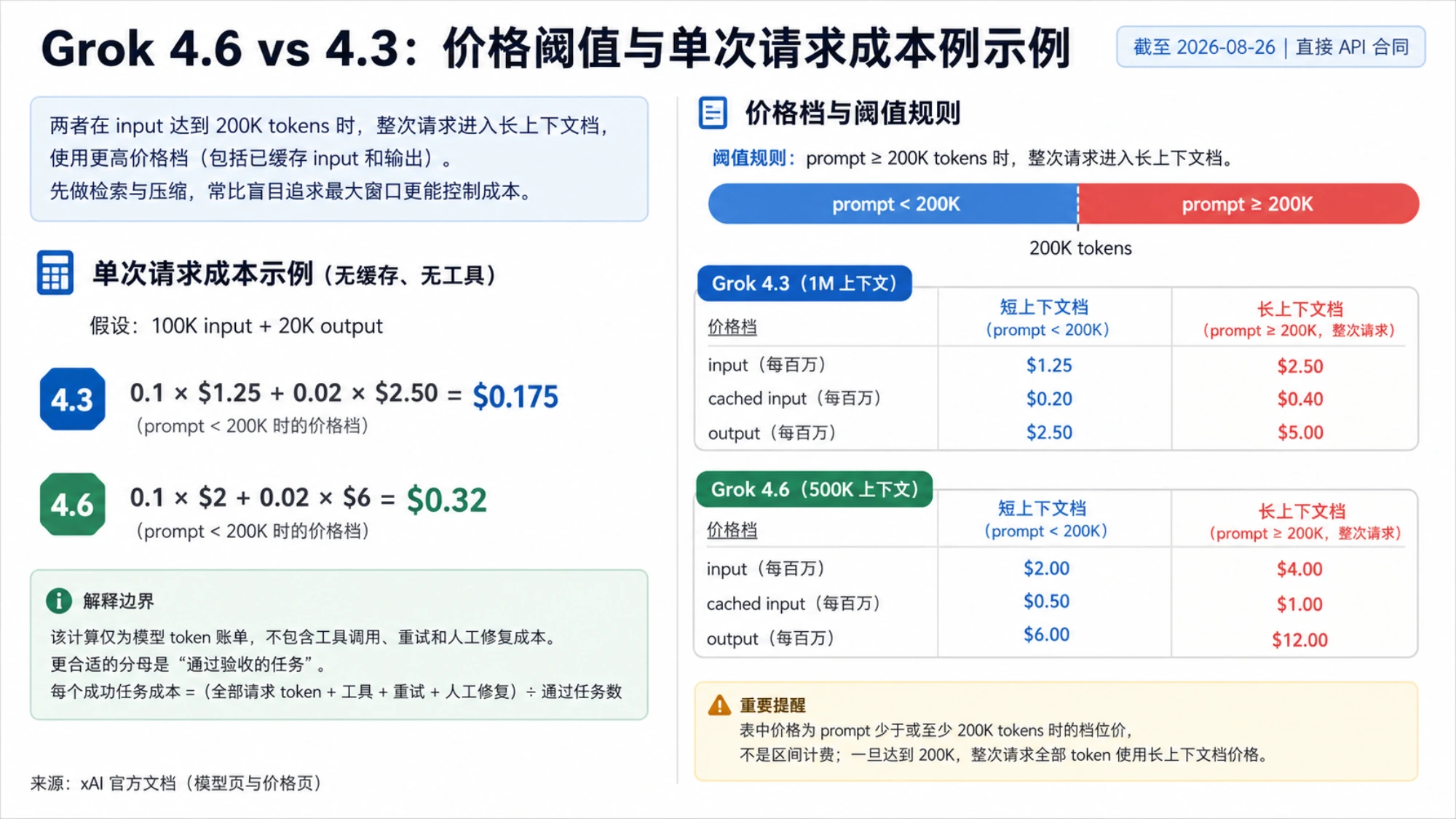Click the 解释边界 heading

(x=118, y=601)
